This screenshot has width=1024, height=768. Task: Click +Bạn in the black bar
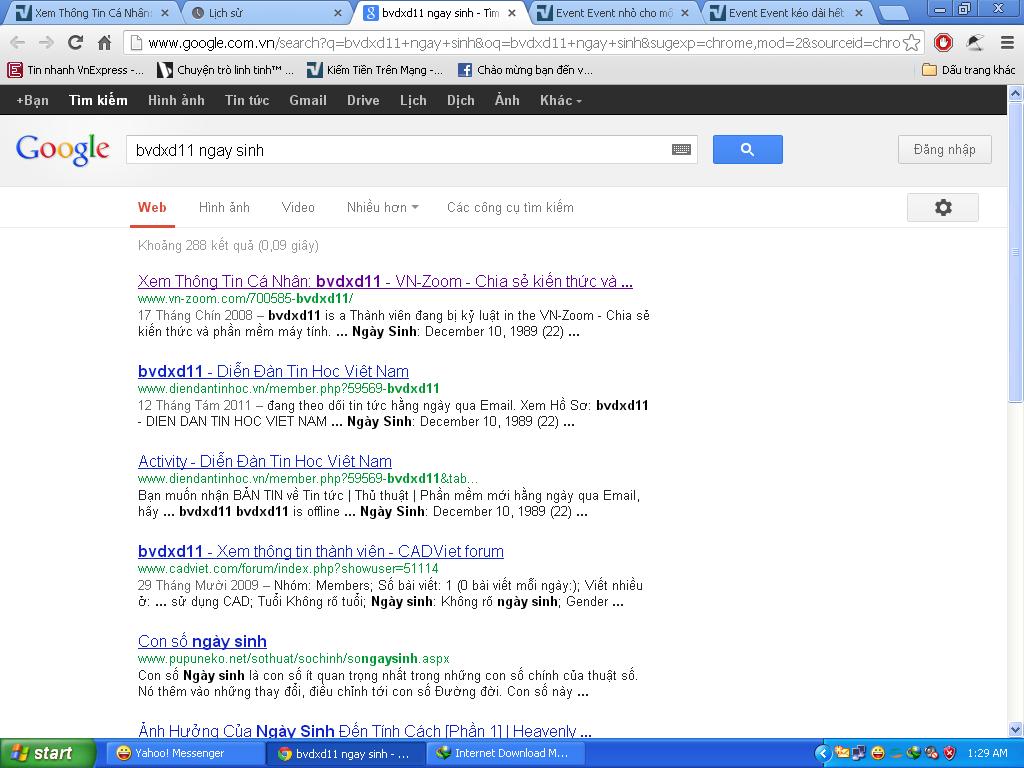click(x=33, y=100)
